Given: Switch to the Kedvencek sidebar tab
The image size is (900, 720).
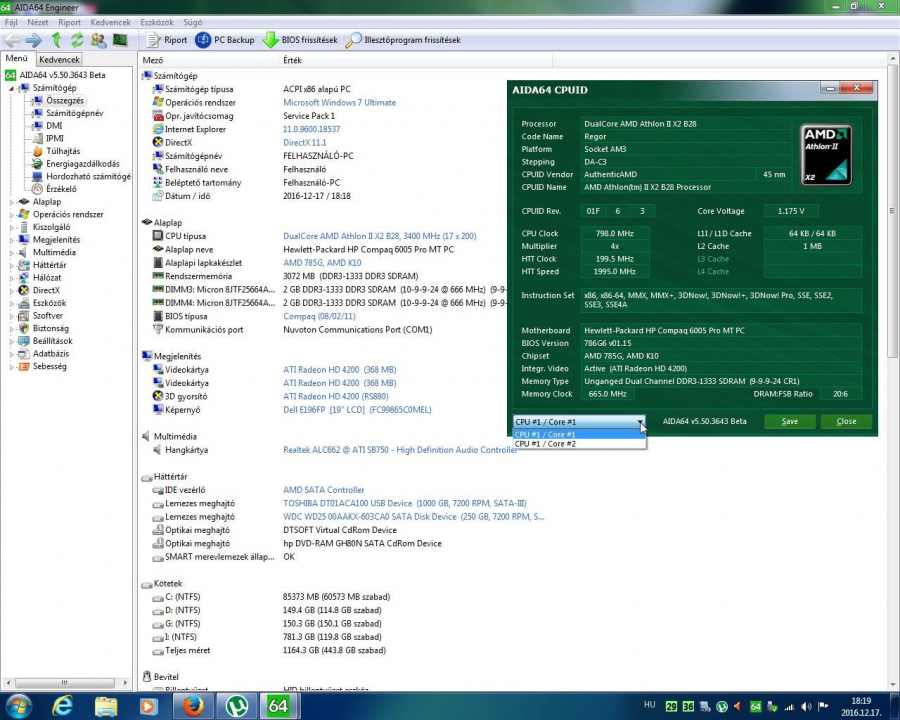Looking at the screenshot, I should tap(59, 59).
